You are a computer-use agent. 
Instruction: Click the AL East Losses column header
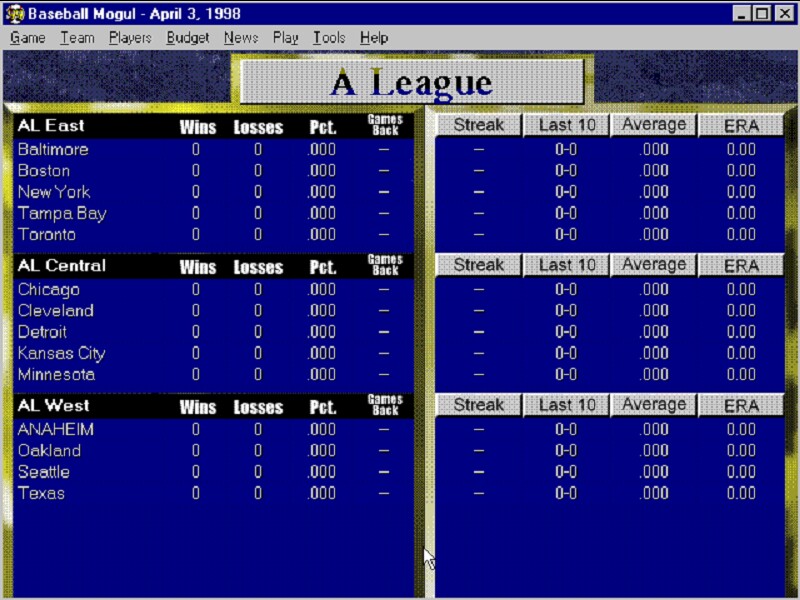point(258,127)
